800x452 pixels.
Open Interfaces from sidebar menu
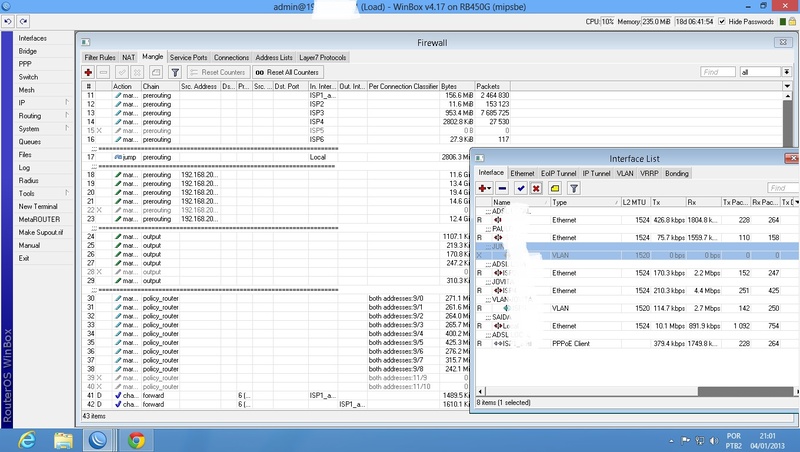pyautogui.click(x=33, y=38)
